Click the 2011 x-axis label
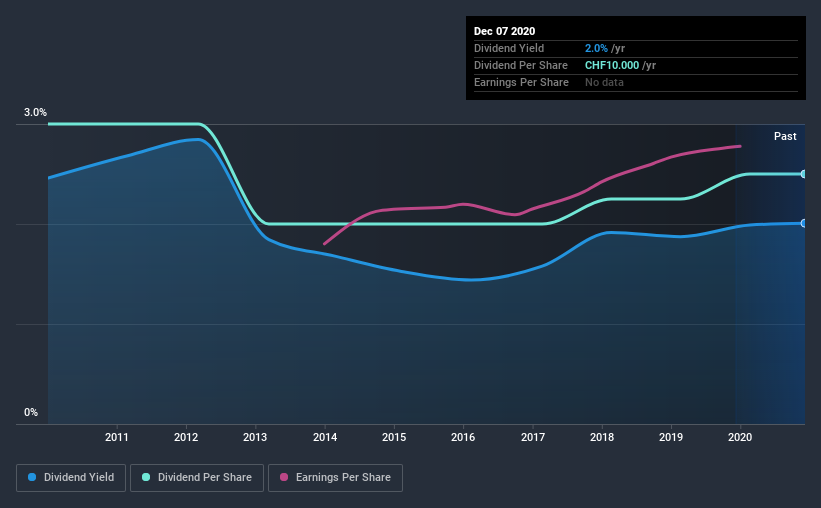This screenshot has width=821, height=508. pyautogui.click(x=117, y=437)
